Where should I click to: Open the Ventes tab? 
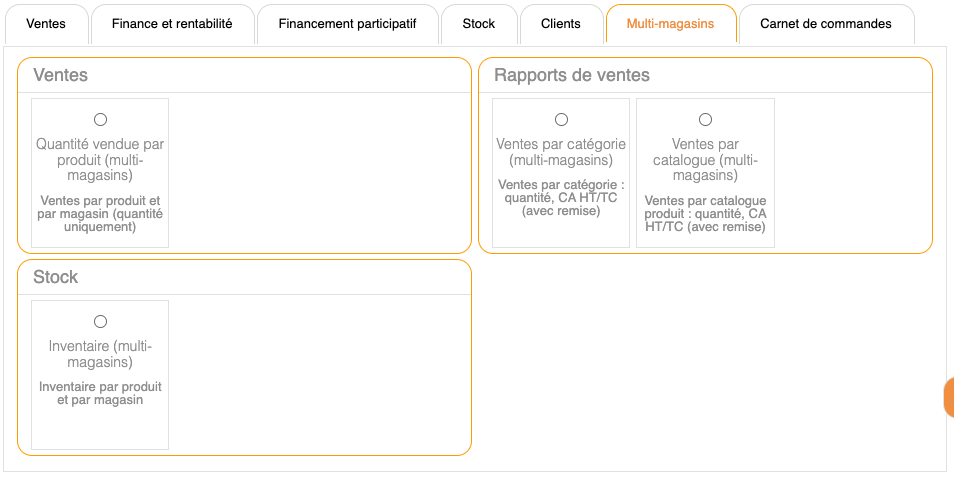(x=46, y=23)
